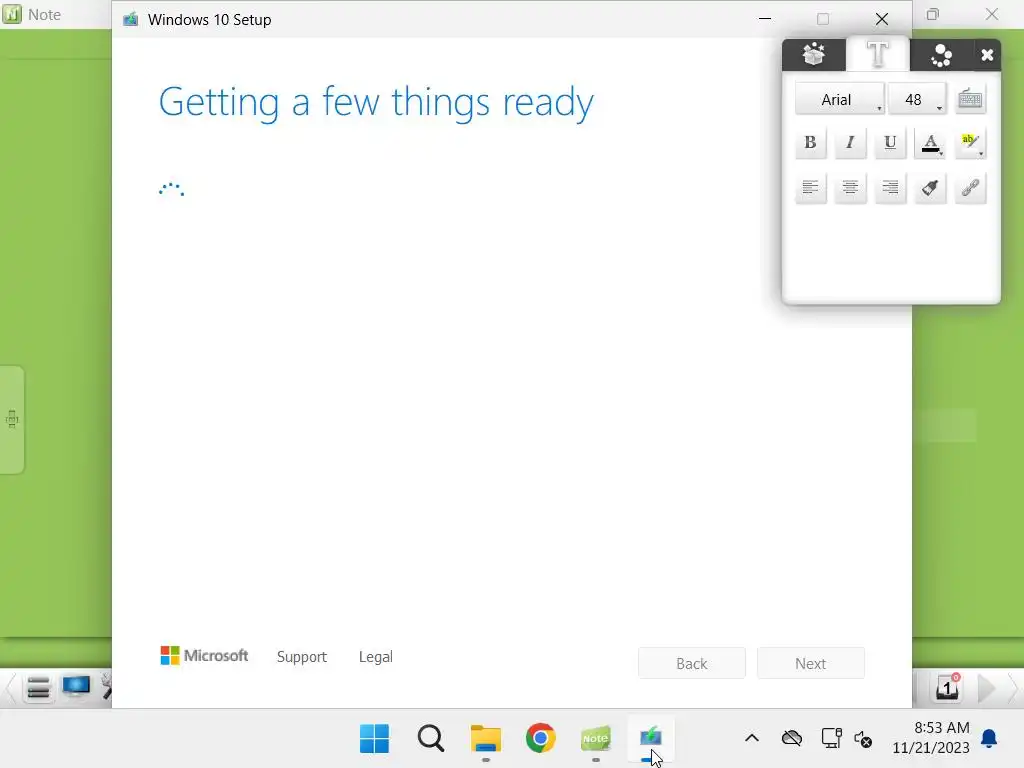Image resolution: width=1024 pixels, height=768 pixels.
Task: Open the Legal link
Action: click(376, 657)
